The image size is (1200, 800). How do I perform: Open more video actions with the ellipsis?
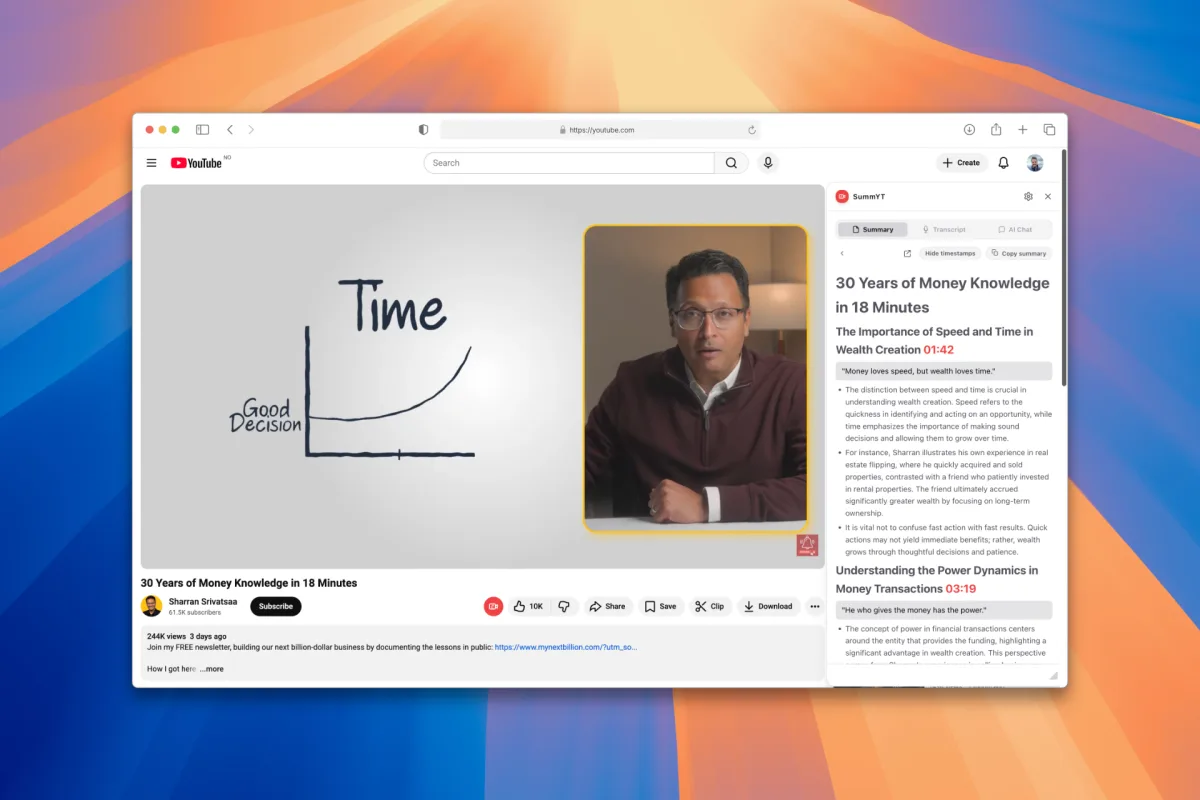coord(815,606)
